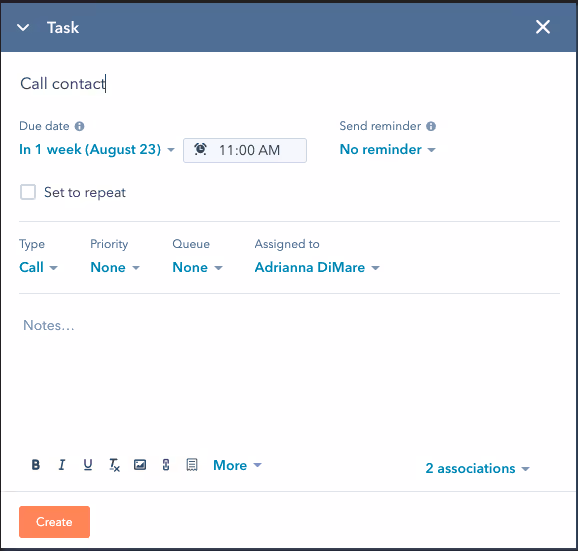The width and height of the screenshot is (578, 551).
Task: Change assignee Adrianna DiMare
Action: (x=317, y=267)
